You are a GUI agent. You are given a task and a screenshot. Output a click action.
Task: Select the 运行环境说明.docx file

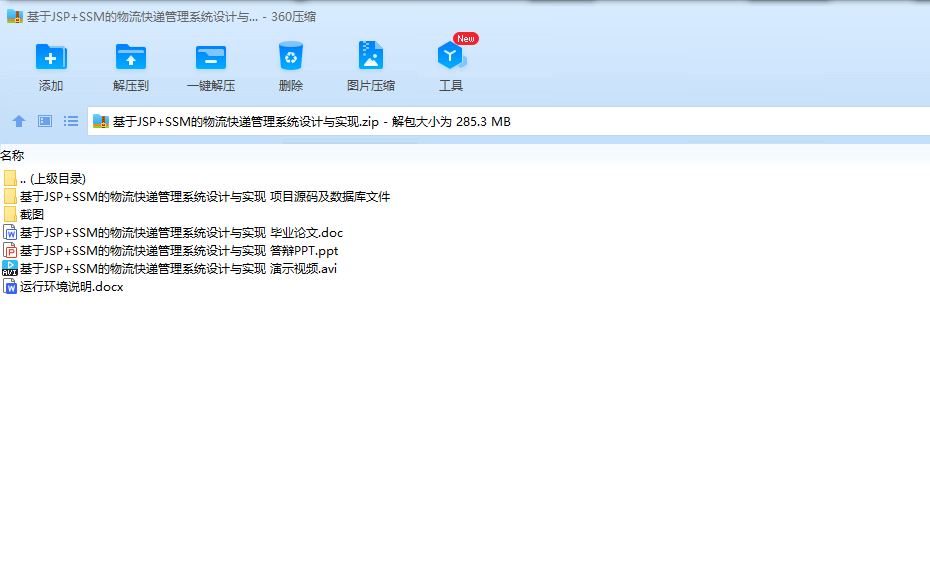pyautogui.click(x=63, y=286)
